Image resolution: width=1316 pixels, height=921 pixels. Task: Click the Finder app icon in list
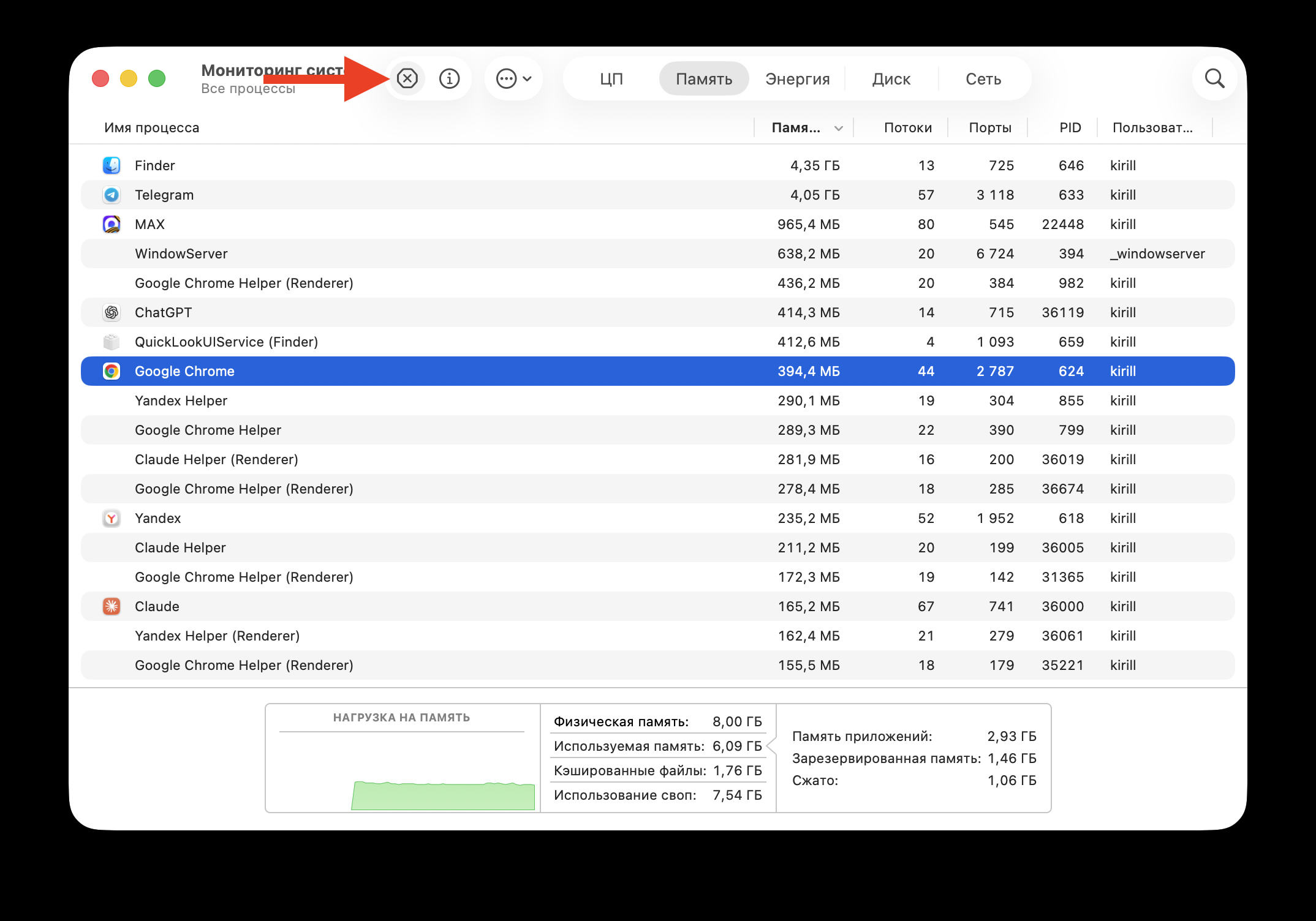111,165
